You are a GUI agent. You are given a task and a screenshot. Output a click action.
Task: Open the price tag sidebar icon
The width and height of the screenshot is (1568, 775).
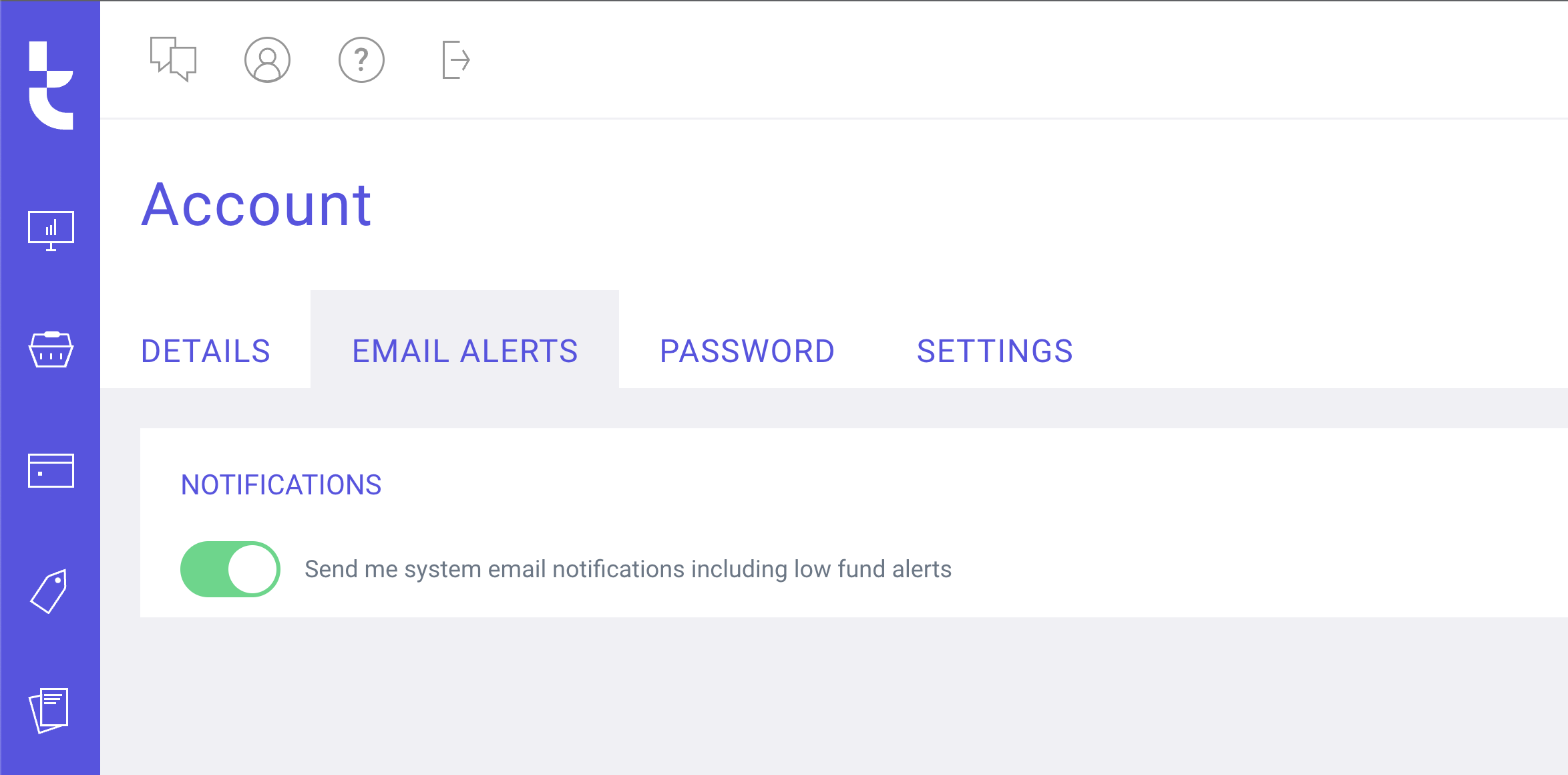[x=49, y=591]
